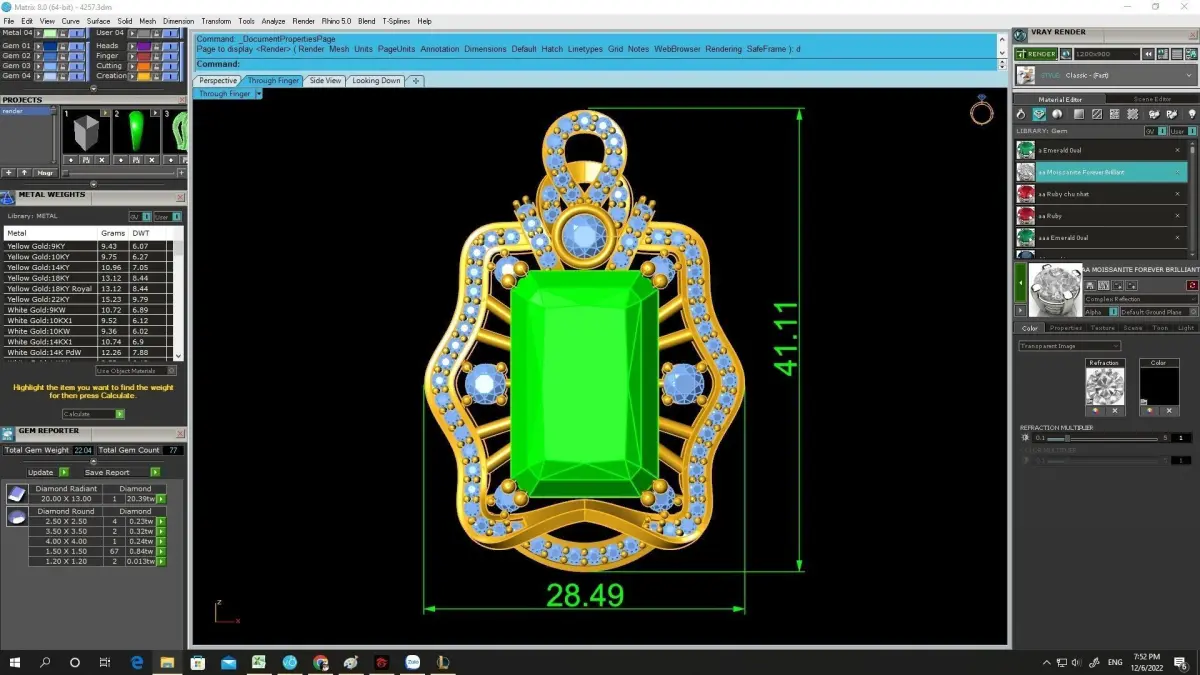Open the File menu
The width and height of the screenshot is (1200, 675).
pos(9,21)
